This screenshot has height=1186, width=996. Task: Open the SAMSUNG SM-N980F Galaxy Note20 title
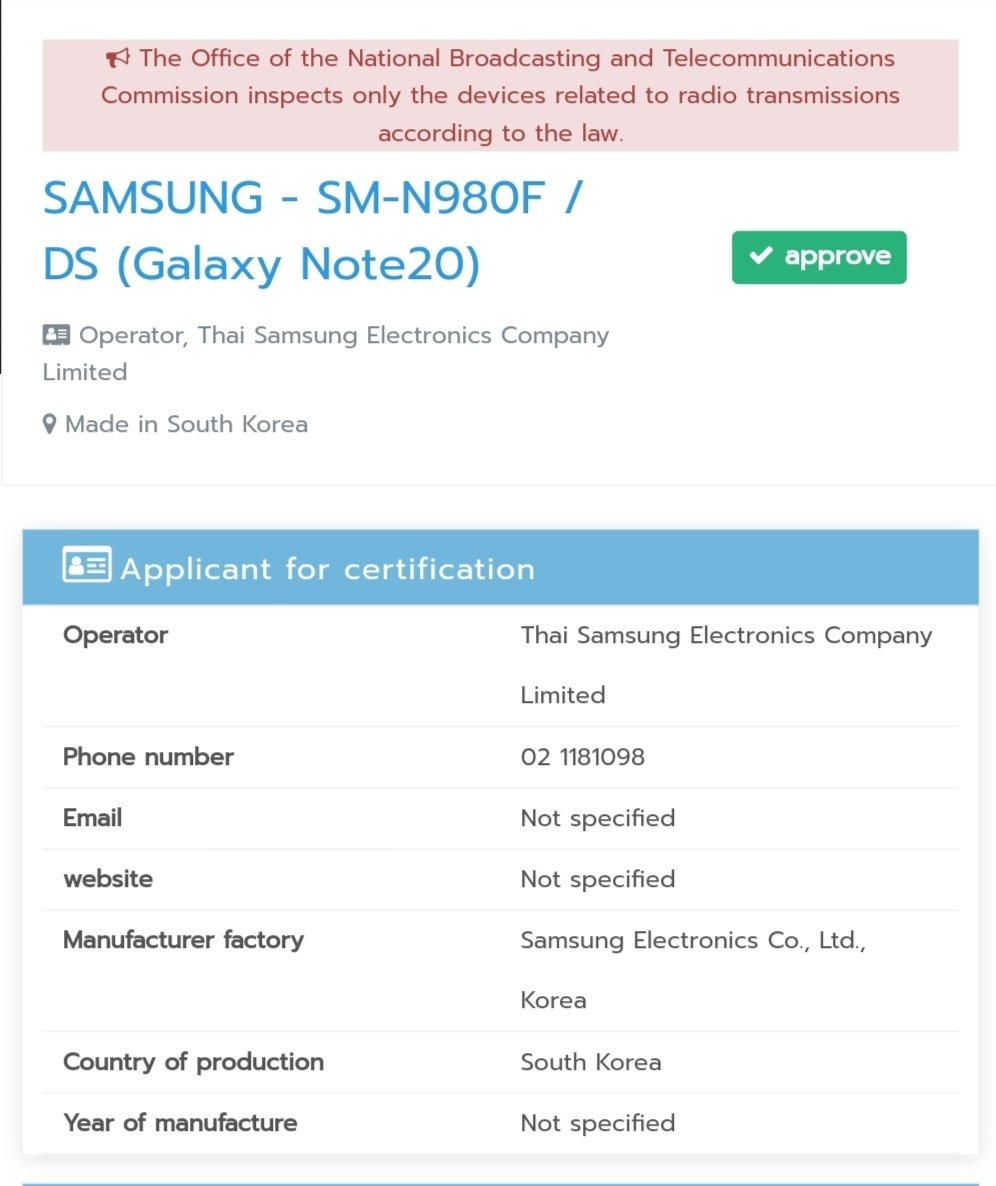pos(312,231)
